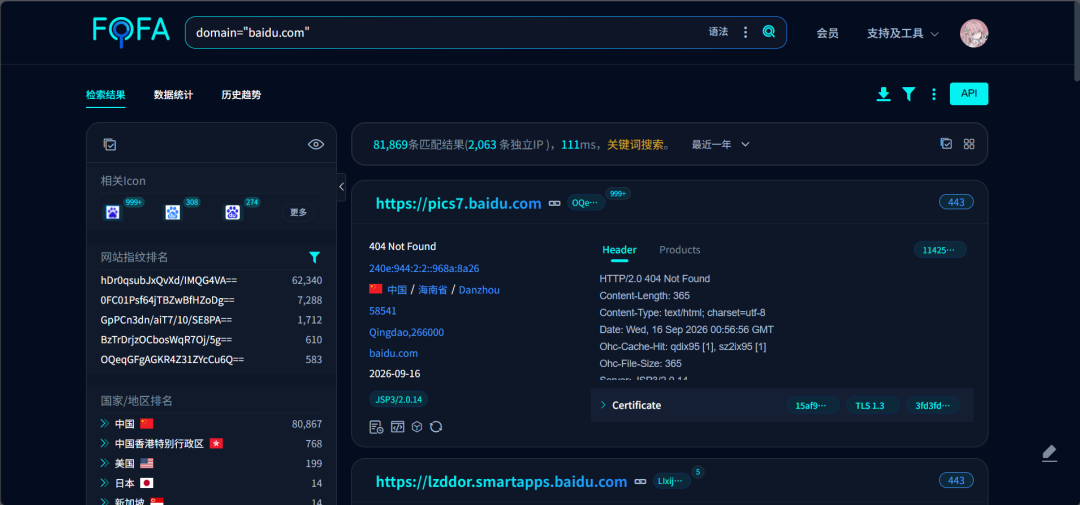Click the API button

click(969, 94)
